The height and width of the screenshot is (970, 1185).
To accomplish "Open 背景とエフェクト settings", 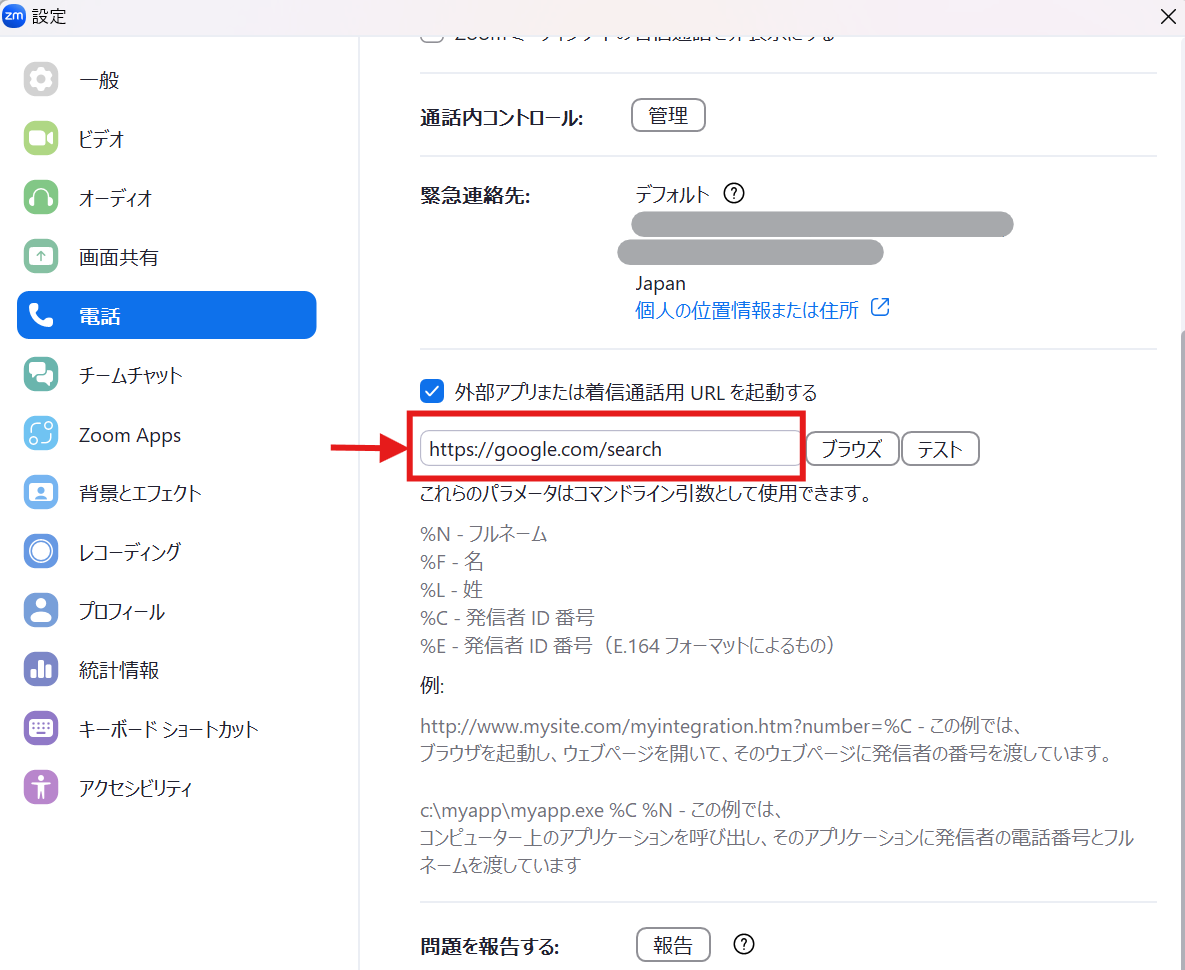I will (x=166, y=493).
